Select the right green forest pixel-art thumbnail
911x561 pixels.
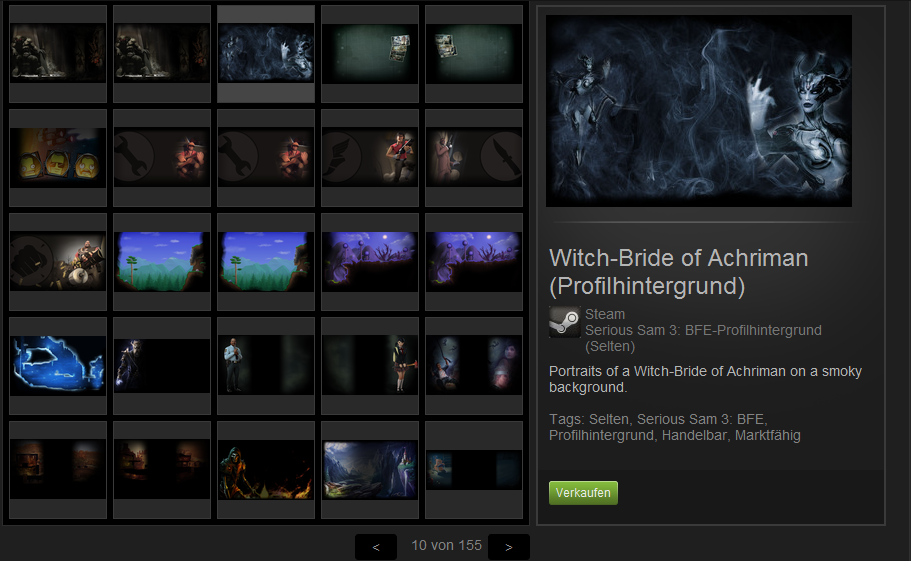point(266,261)
